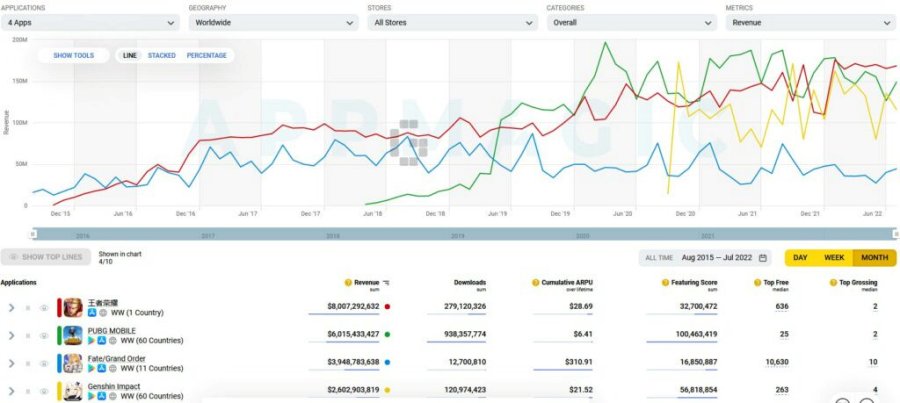Open the Stores 'All Stores' dropdown
This screenshot has height=403, width=900.
coord(453,23)
